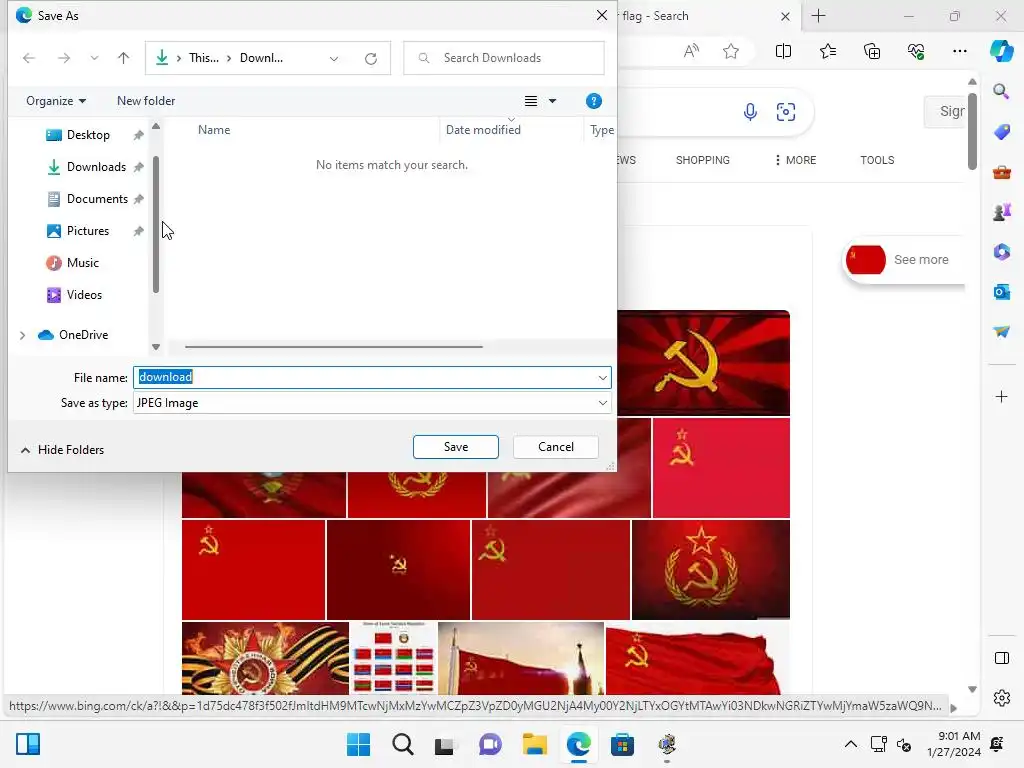Select Documents in the navigation pane

pyautogui.click(x=96, y=199)
